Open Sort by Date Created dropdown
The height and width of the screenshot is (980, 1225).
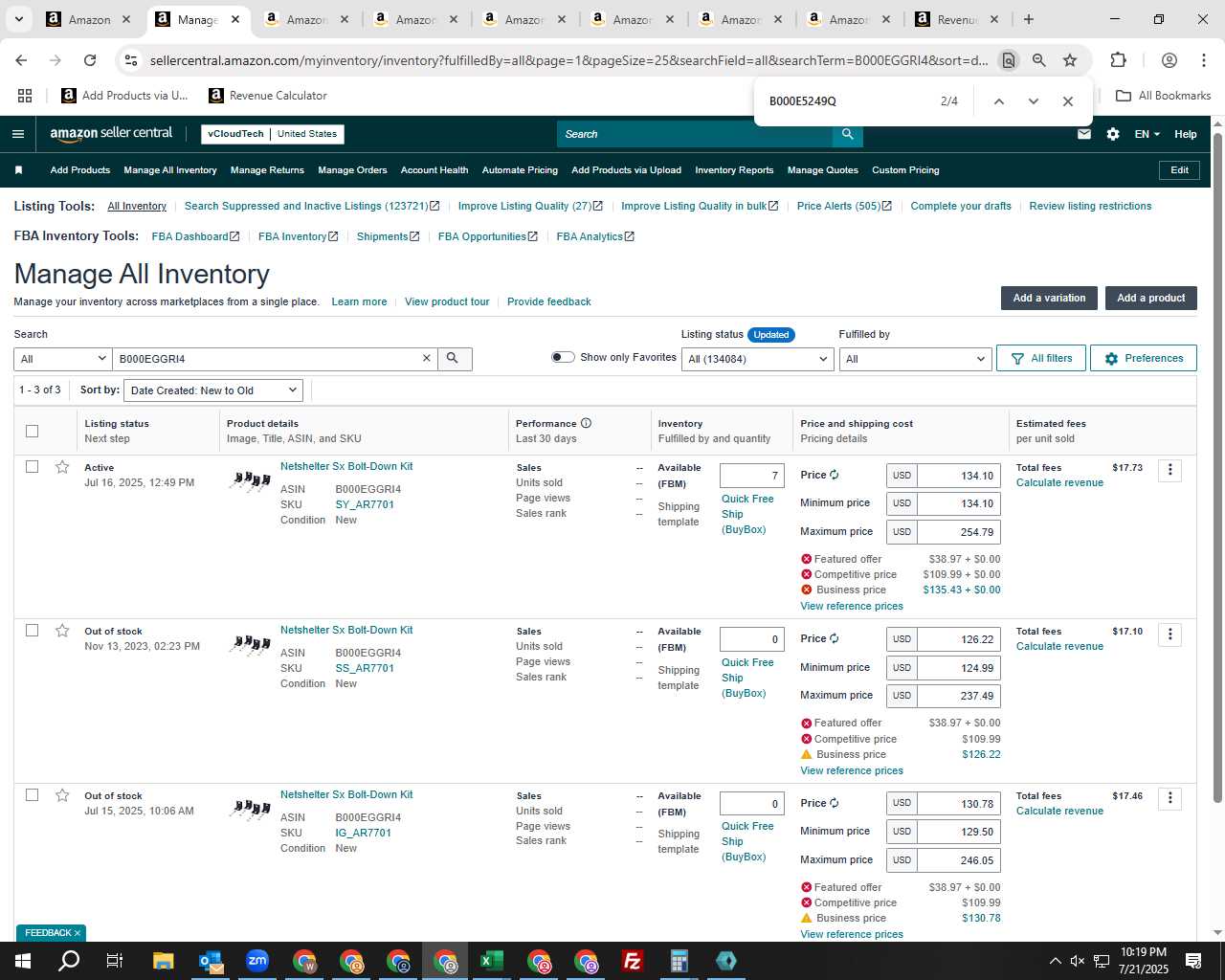[x=214, y=390]
